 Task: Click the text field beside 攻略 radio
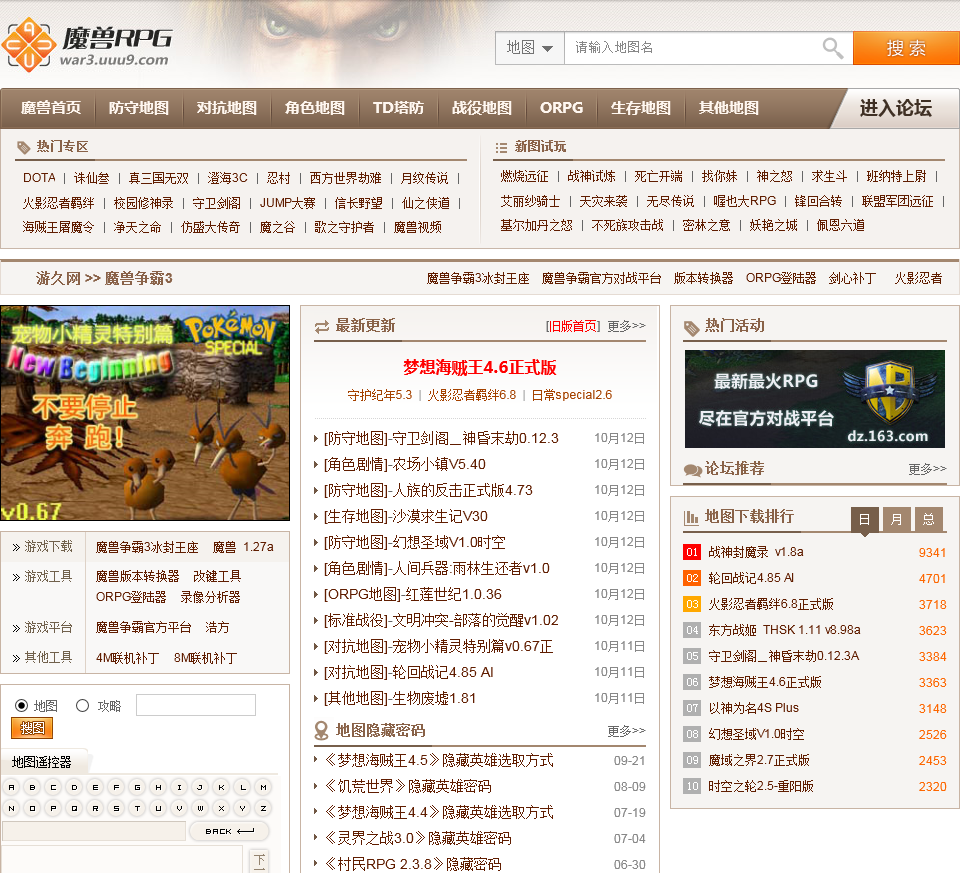(196, 705)
